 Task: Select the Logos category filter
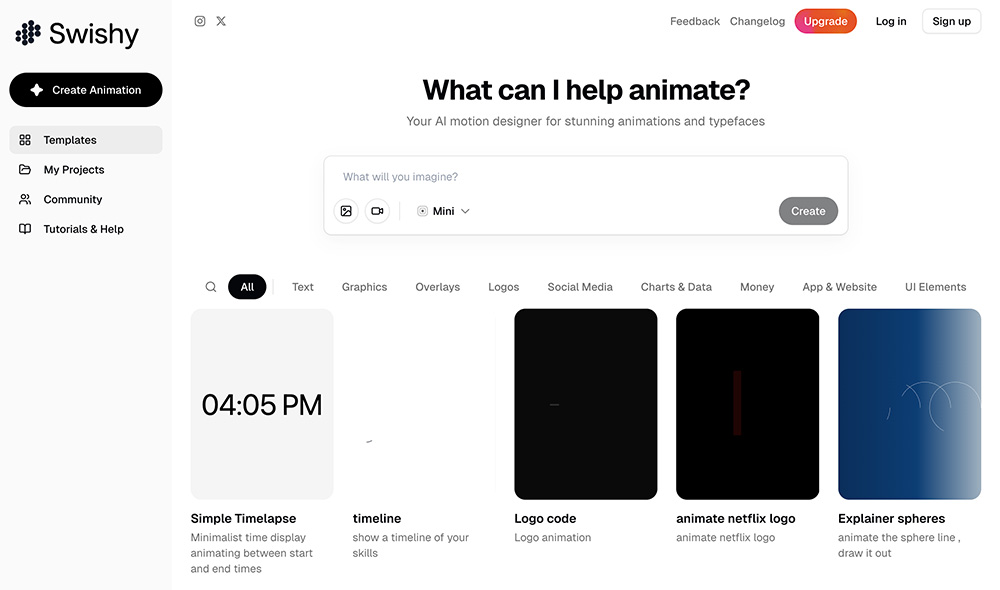pos(503,287)
